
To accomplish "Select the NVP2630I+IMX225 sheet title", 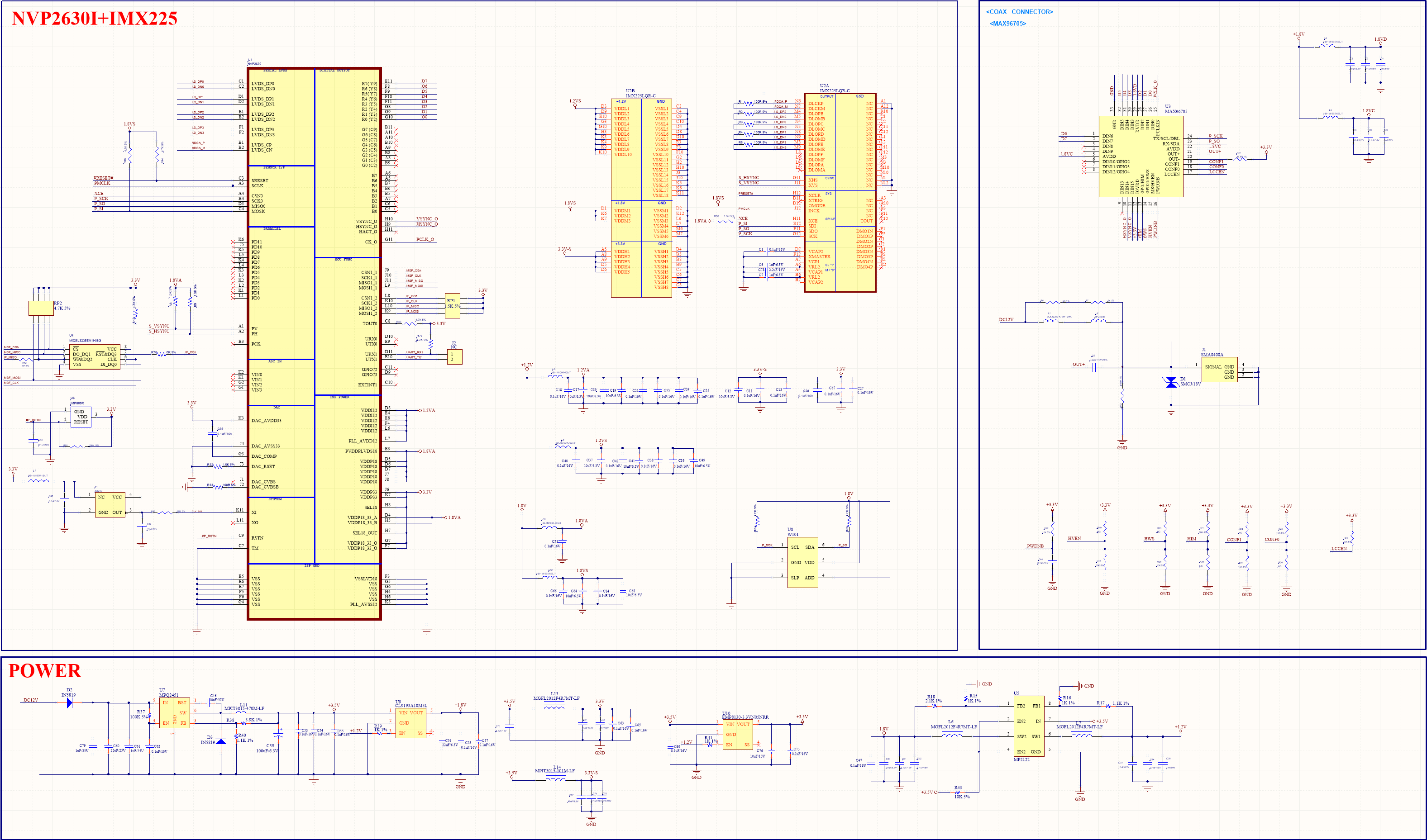I will click(95, 18).
